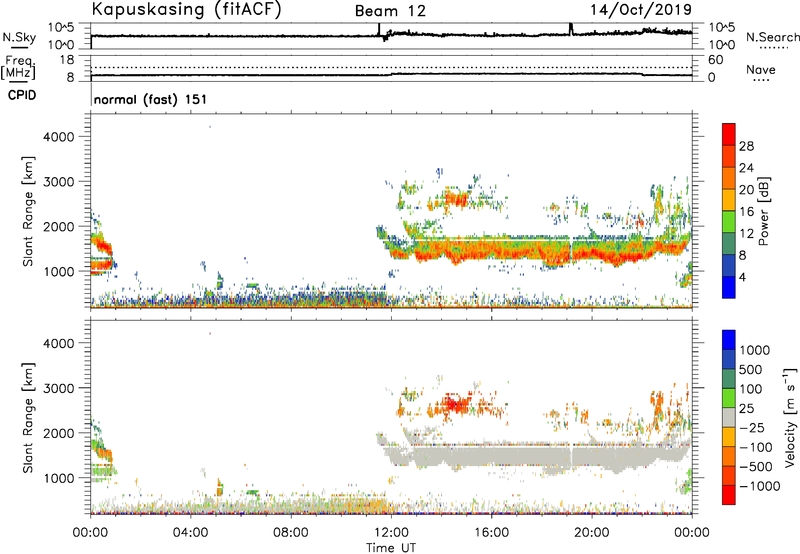Pick the blue top segment of Velocity colorbar
The width and height of the screenshot is (800, 554).
point(729,340)
